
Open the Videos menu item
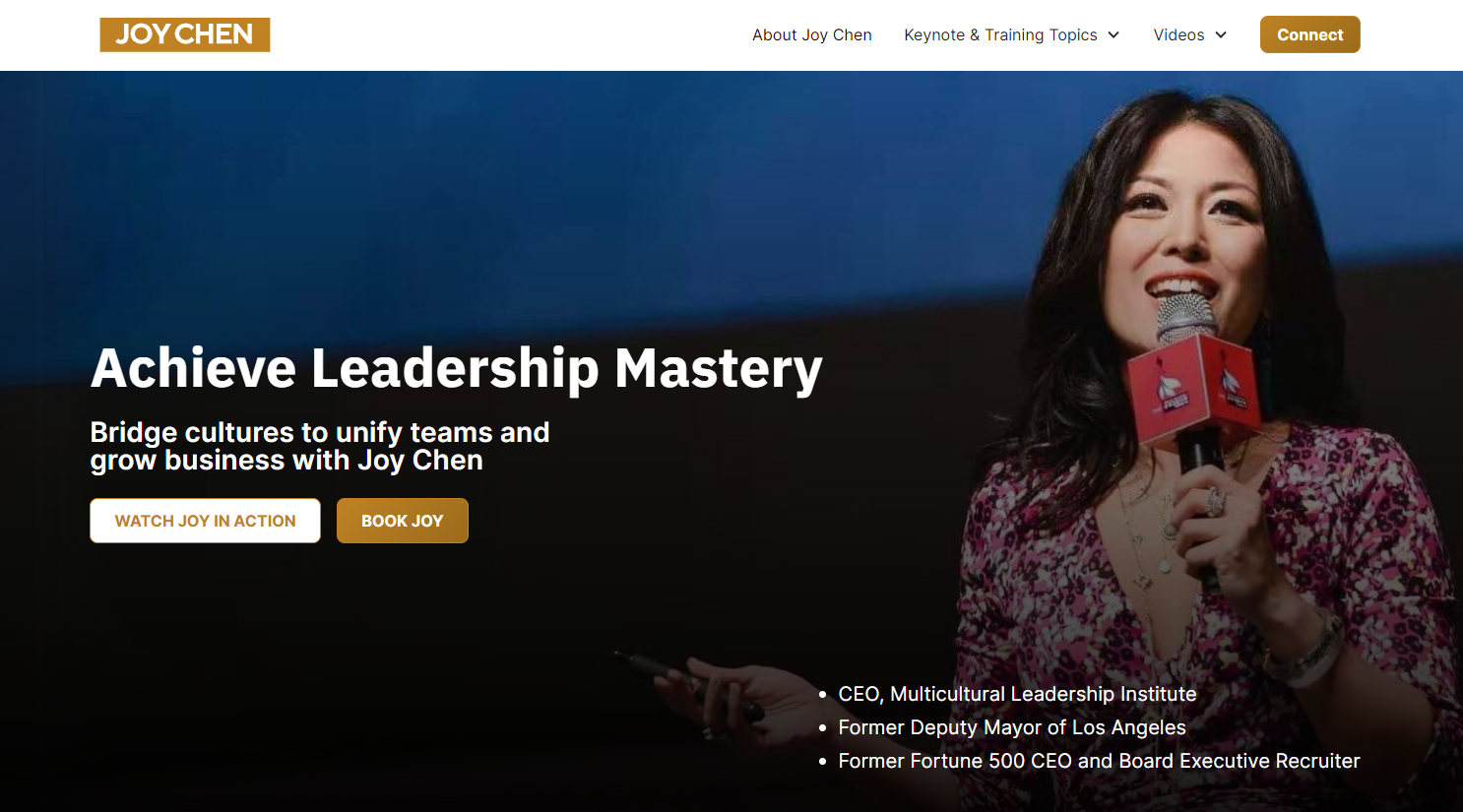[x=1178, y=34]
